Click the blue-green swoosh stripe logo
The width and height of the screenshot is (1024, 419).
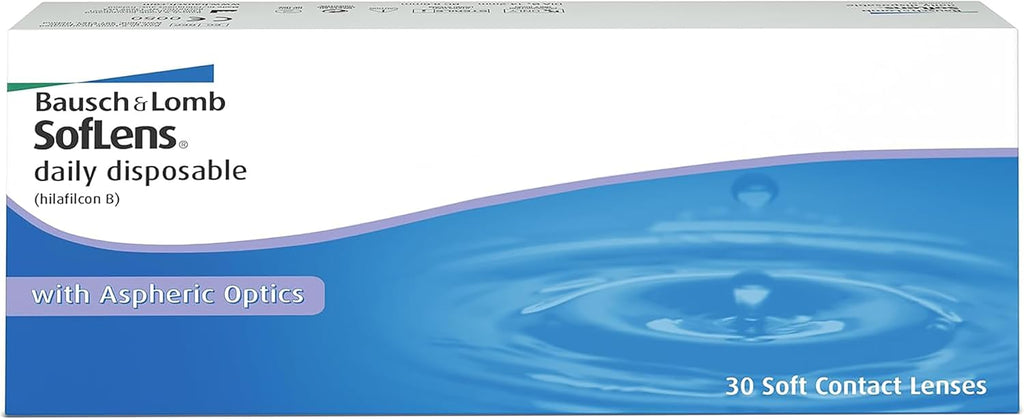click(x=110, y=78)
